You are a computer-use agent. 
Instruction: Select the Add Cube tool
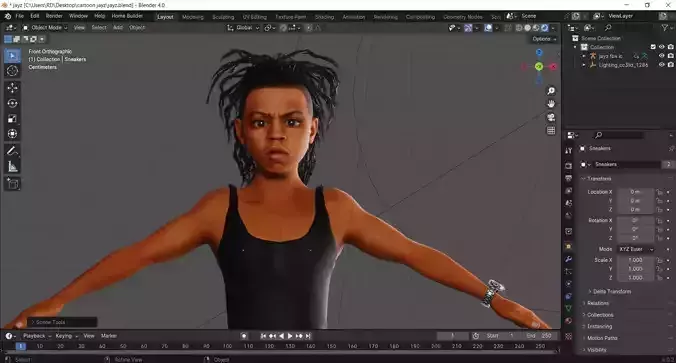coord(12,184)
